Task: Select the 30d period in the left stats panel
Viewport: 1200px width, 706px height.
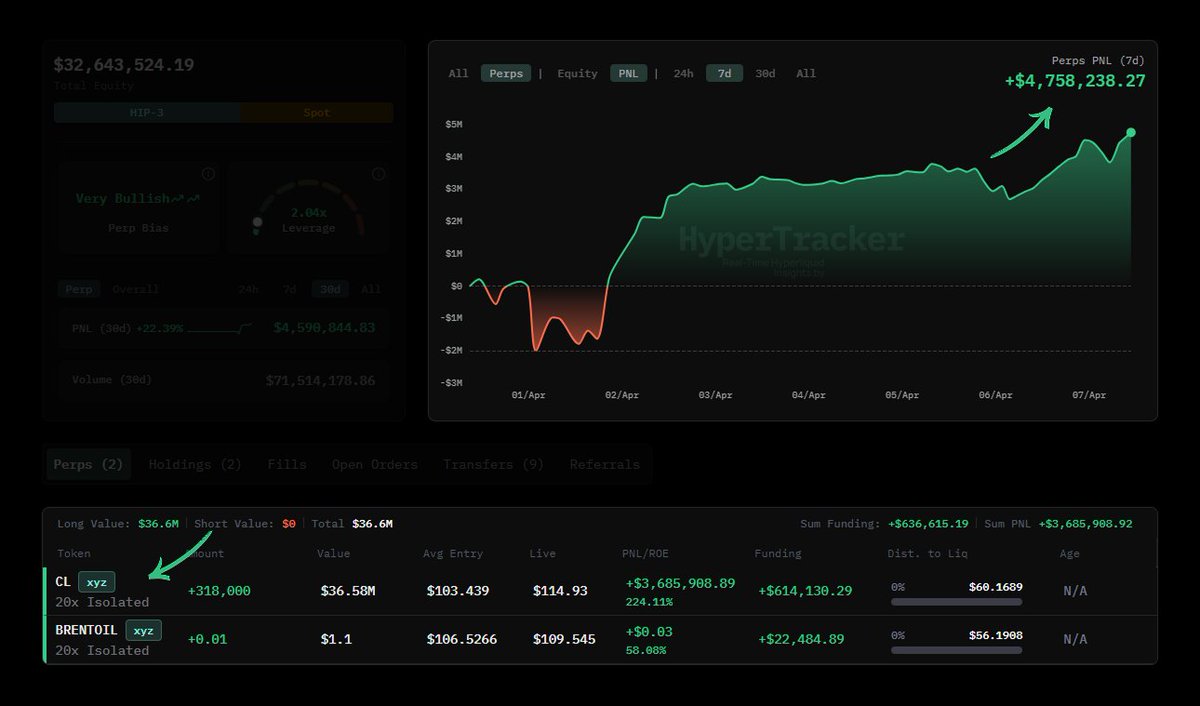Action: pos(330,289)
